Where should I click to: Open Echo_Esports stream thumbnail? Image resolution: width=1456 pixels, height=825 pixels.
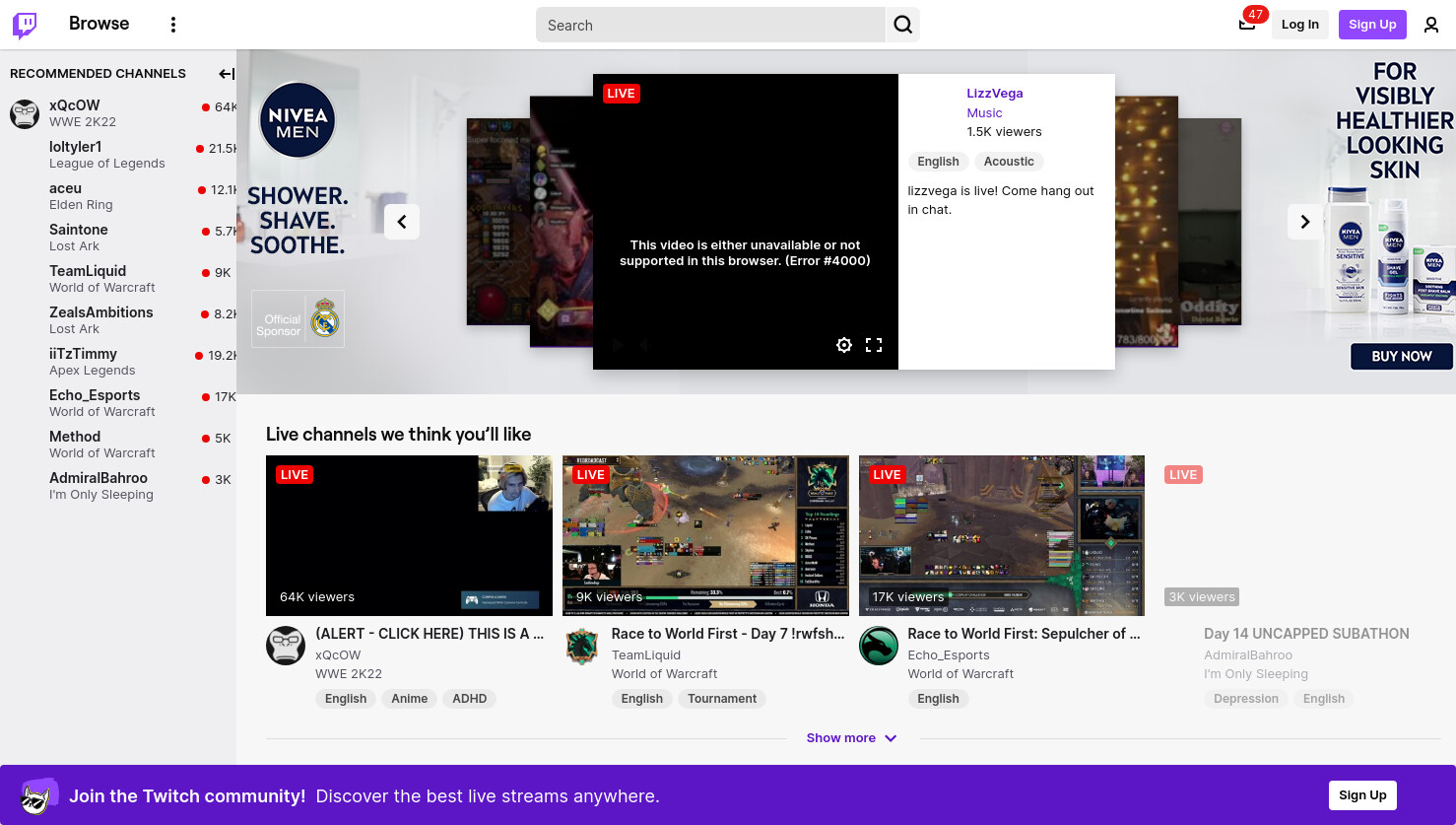(1002, 535)
